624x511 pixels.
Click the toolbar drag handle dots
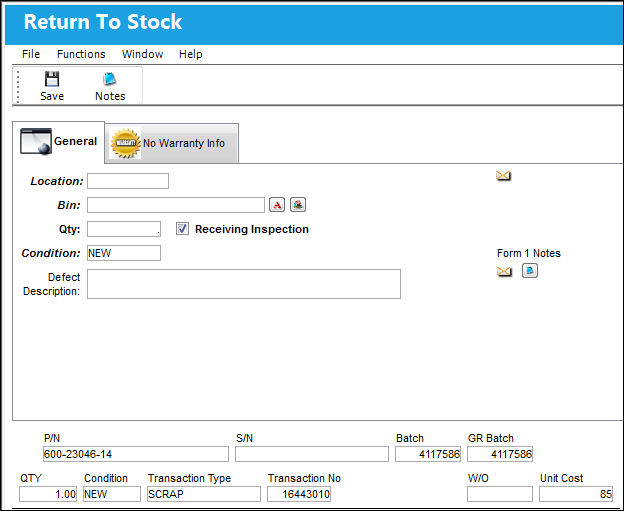[x=18, y=86]
